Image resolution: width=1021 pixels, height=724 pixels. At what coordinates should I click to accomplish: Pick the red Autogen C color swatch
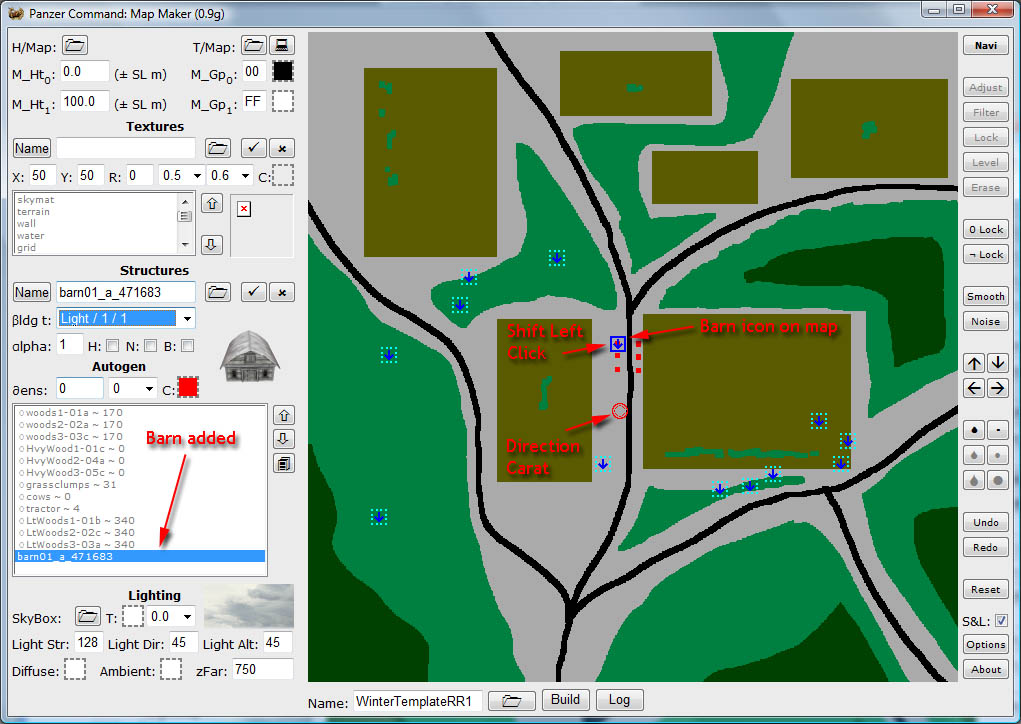pyautogui.click(x=188, y=387)
